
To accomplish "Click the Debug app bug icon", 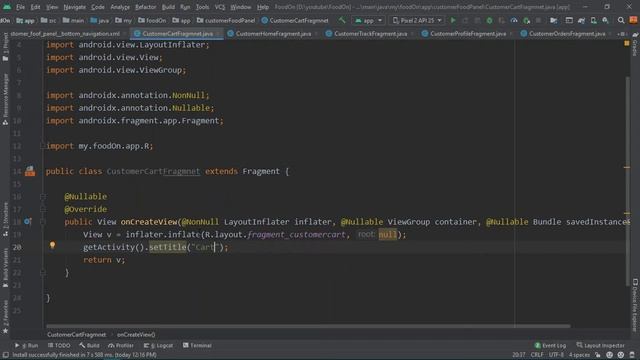I will pyautogui.click(x=489, y=20).
